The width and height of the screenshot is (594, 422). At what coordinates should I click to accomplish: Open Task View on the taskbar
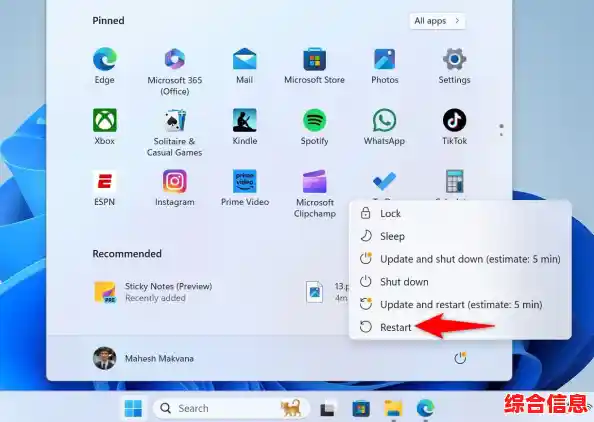327,409
